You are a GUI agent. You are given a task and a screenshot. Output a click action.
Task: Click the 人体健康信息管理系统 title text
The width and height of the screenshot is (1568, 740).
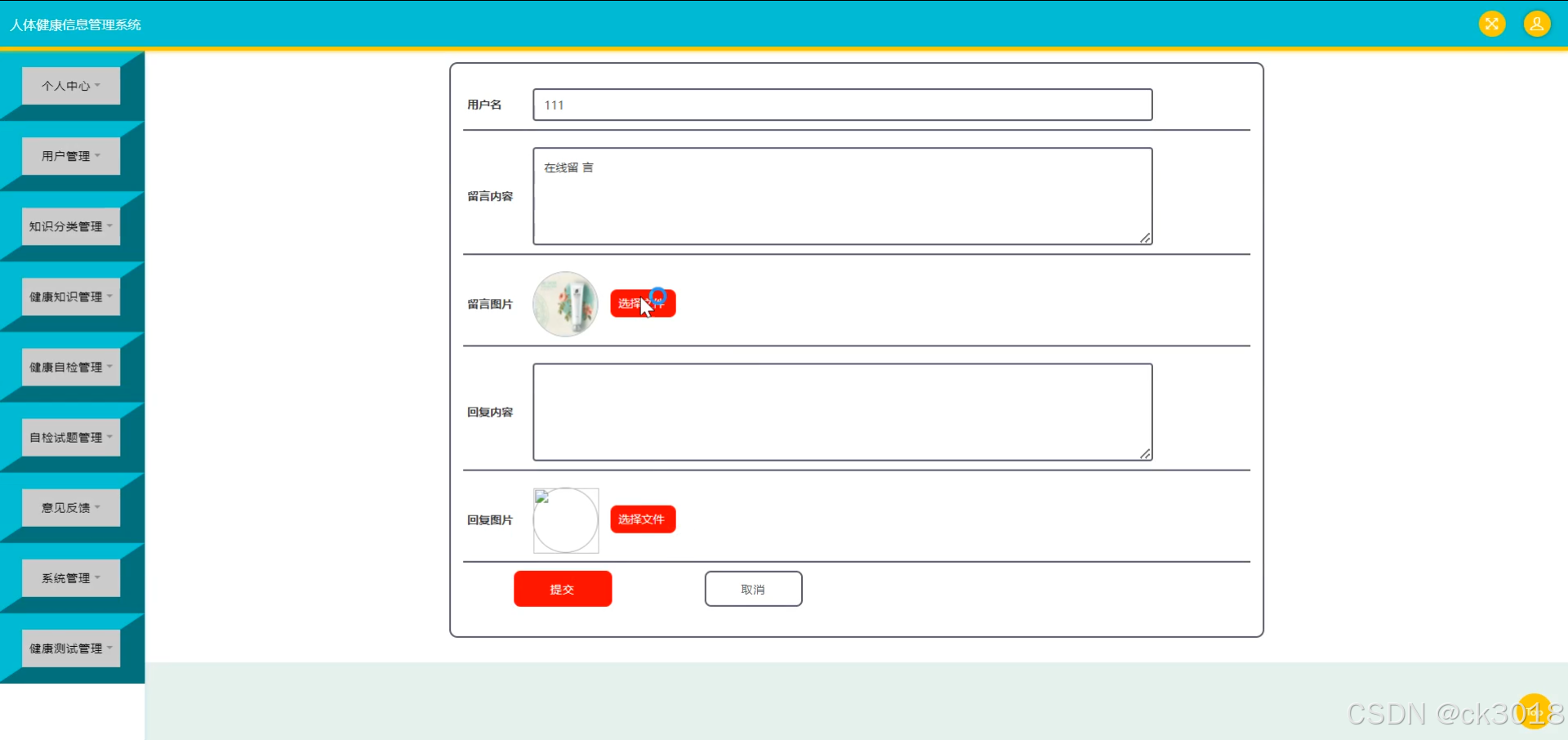75,25
